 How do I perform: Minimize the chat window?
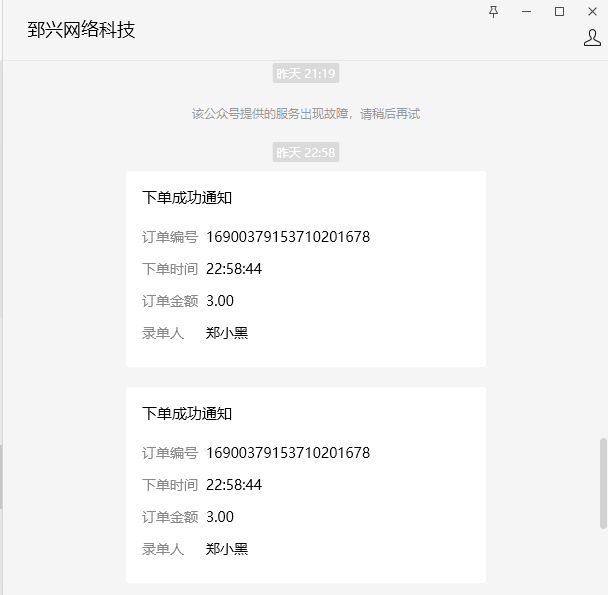pos(526,11)
